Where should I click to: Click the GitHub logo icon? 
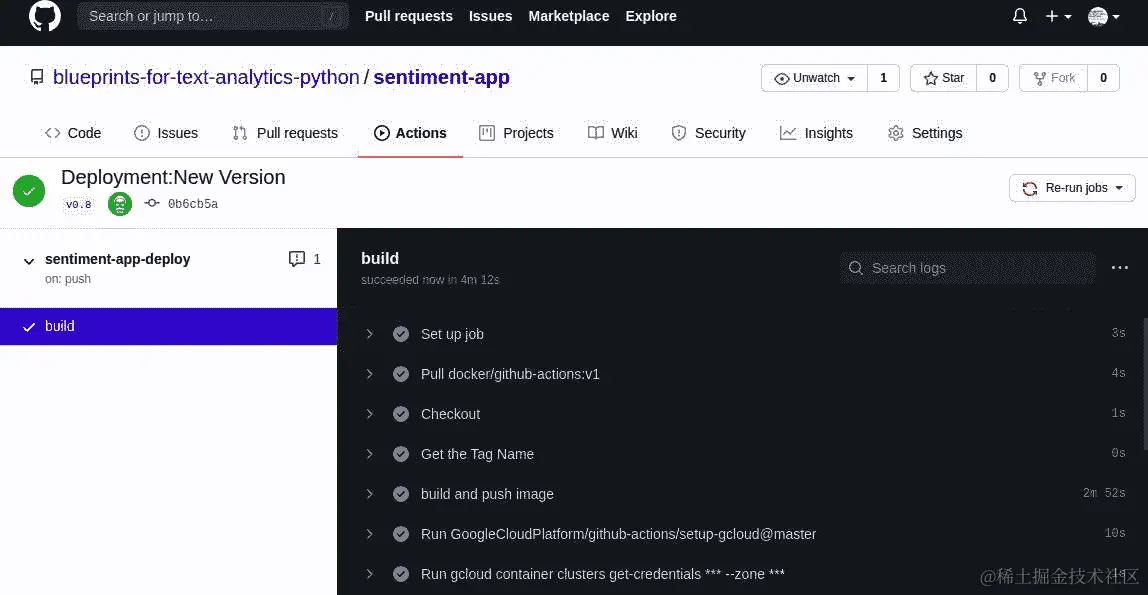coord(44,16)
